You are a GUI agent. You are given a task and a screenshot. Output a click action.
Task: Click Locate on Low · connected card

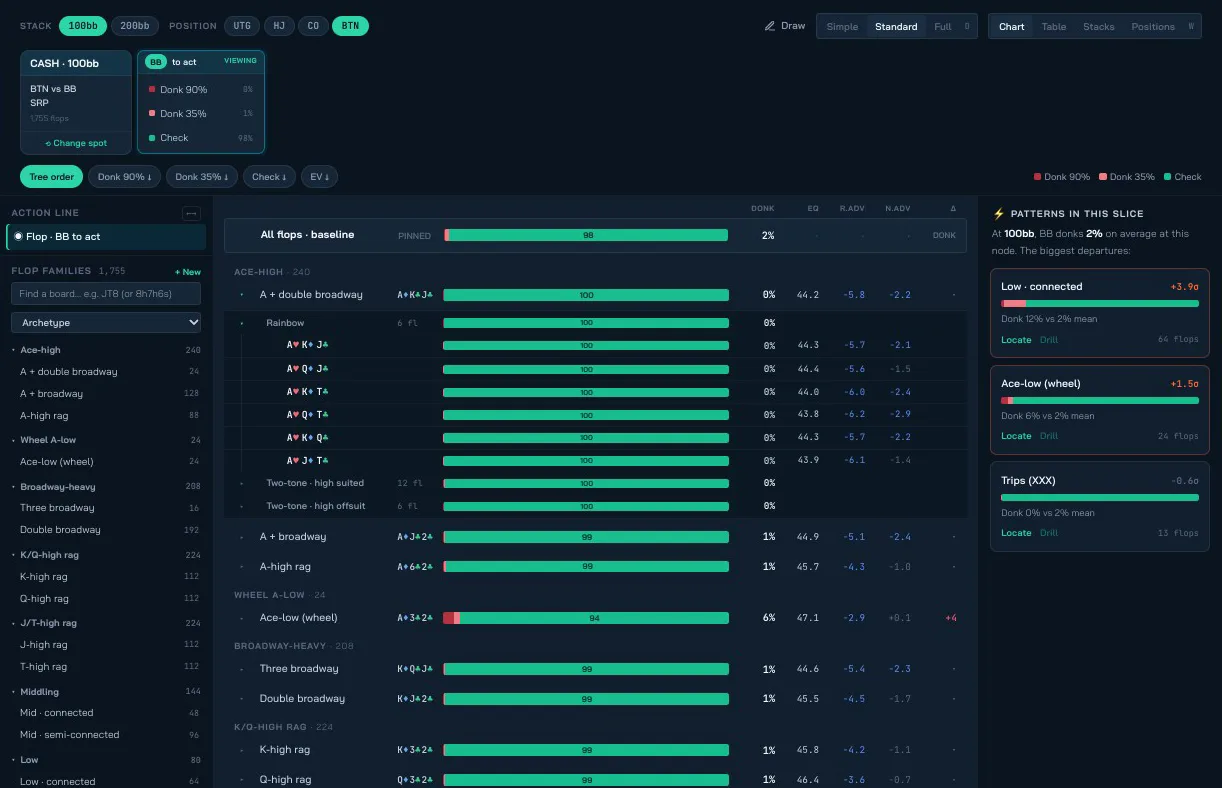point(1016,340)
